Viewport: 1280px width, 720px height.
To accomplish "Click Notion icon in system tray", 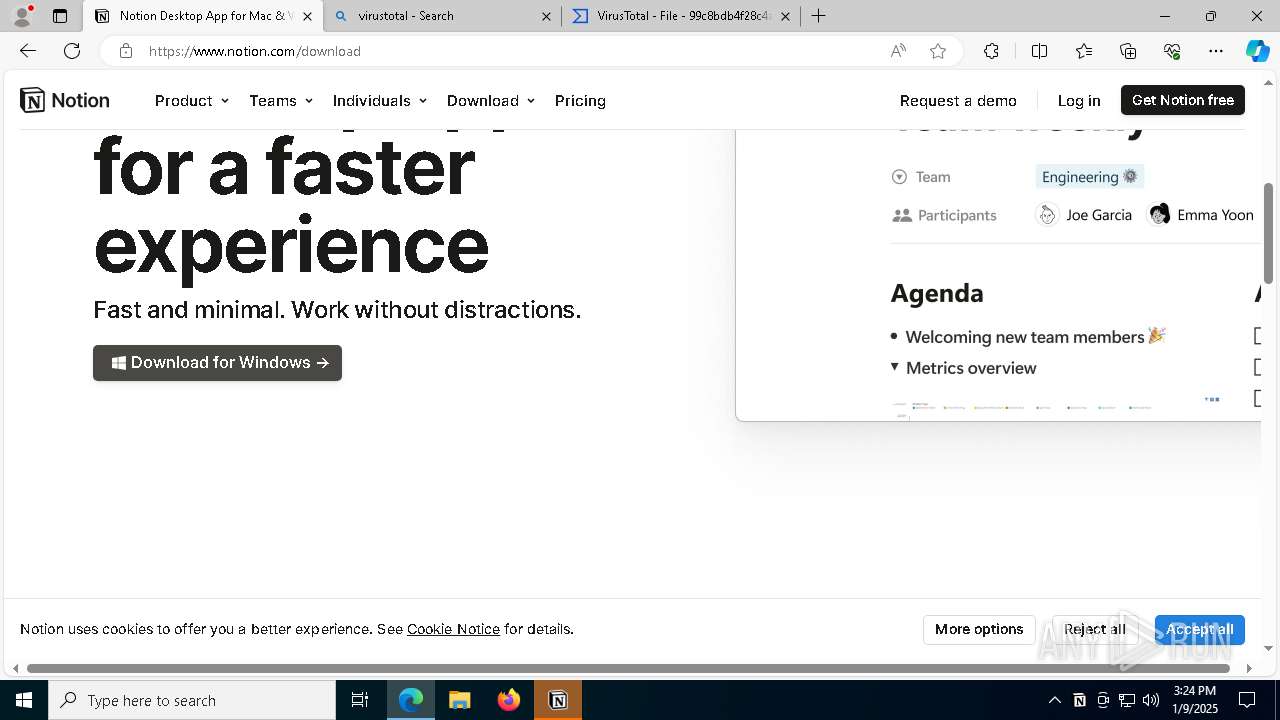I will (1079, 700).
